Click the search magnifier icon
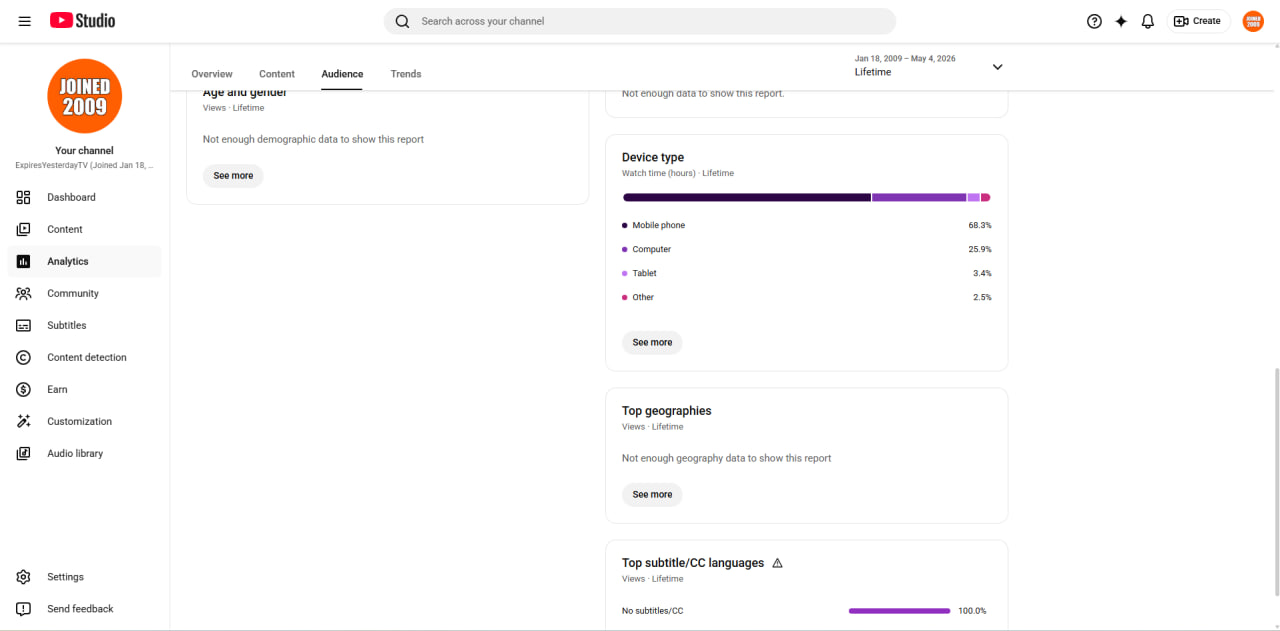 tap(402, 21)
